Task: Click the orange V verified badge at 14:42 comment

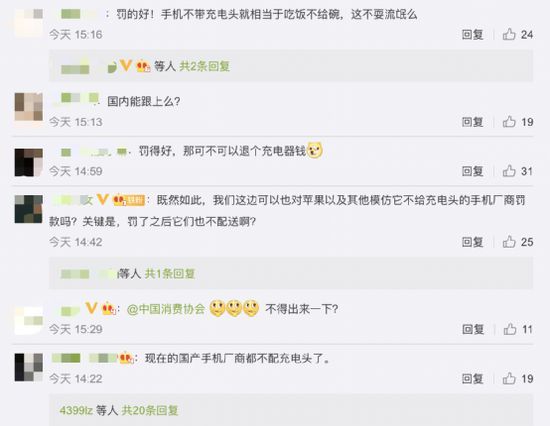Action: [x=102, y=200]
